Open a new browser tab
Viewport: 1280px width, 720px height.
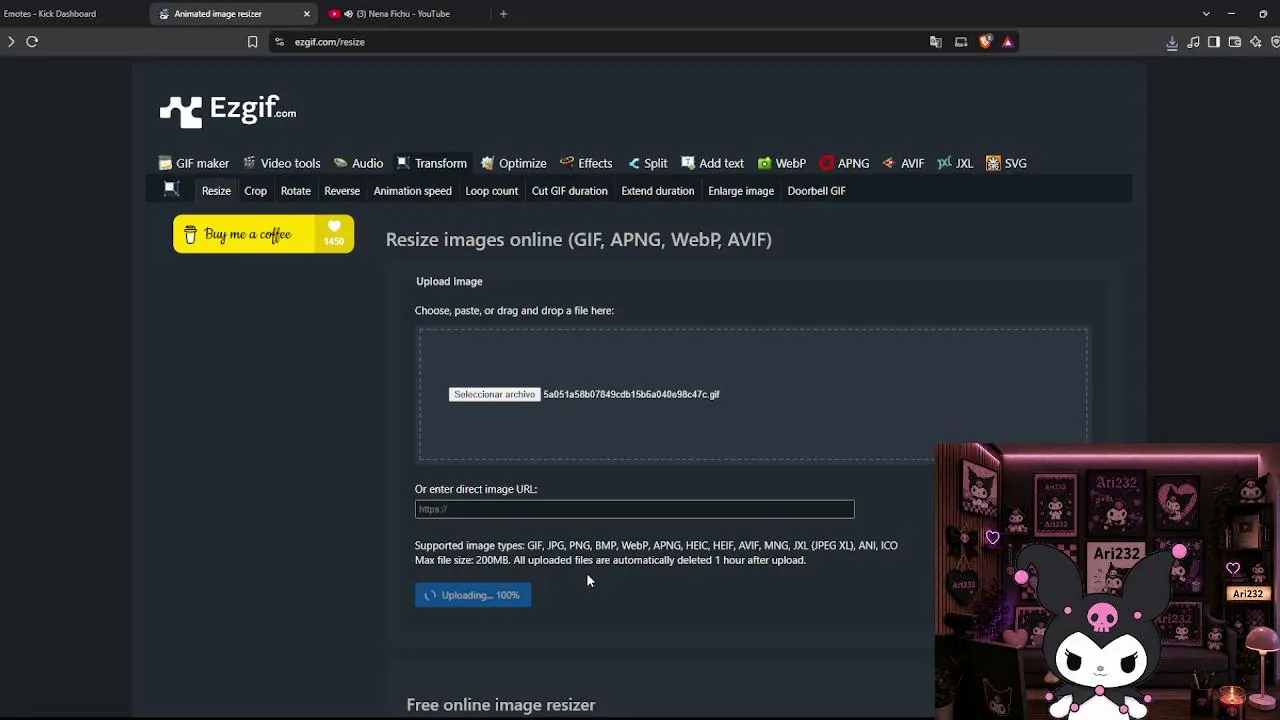[x=503, y=14]
